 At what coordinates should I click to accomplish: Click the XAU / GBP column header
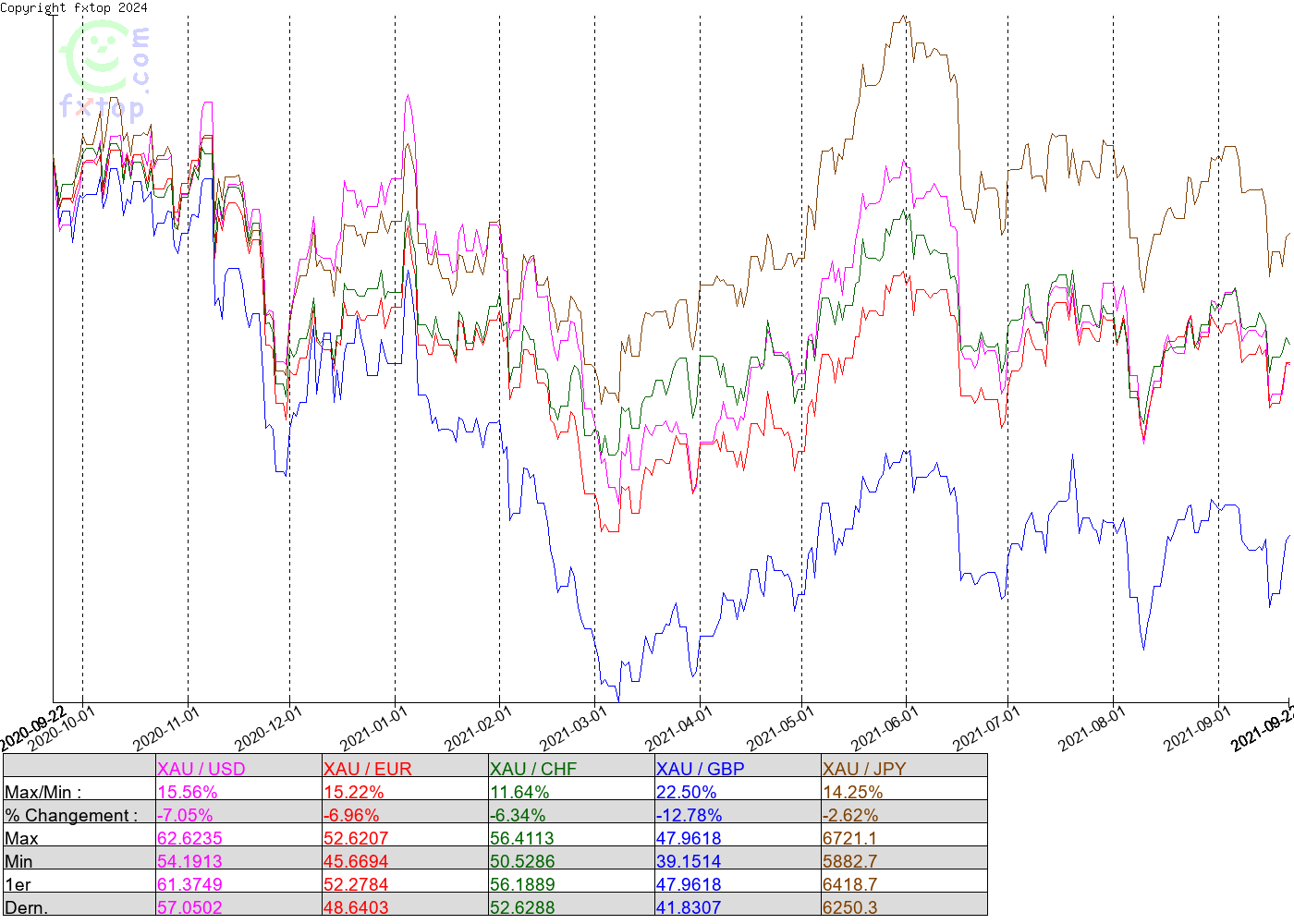[x=700, y=769]
